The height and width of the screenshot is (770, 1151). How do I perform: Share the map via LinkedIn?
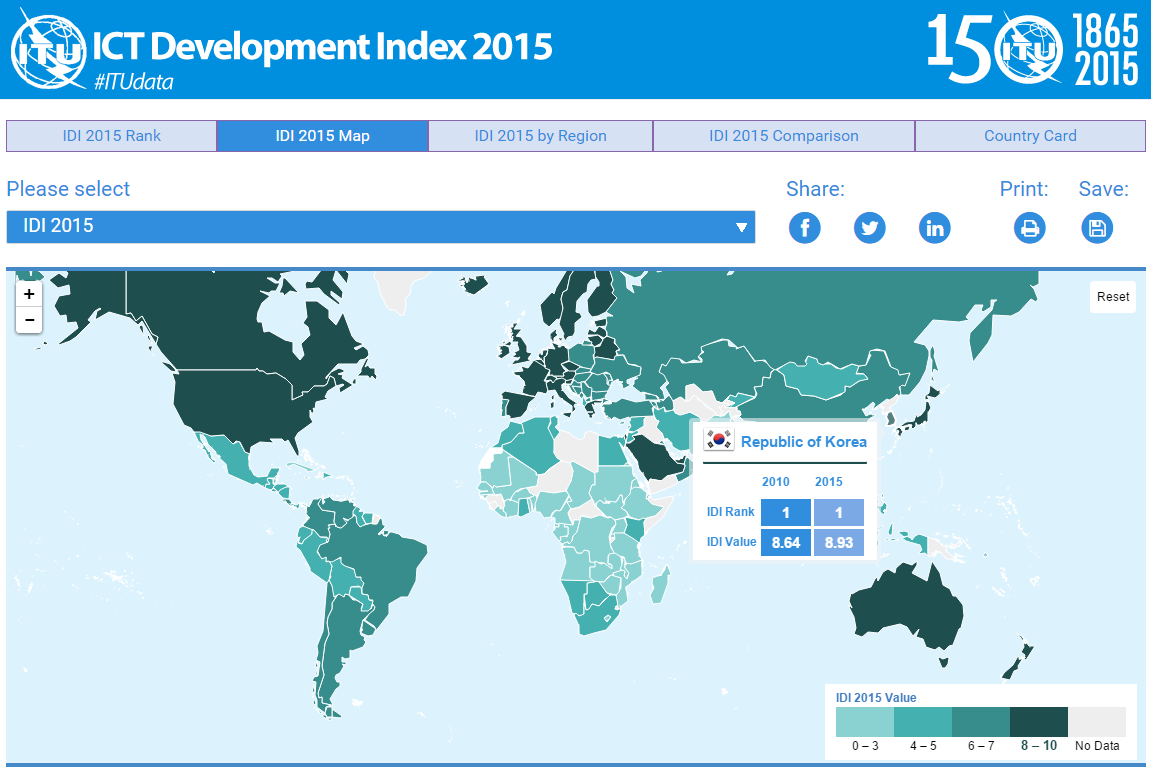tap(934, 227)
